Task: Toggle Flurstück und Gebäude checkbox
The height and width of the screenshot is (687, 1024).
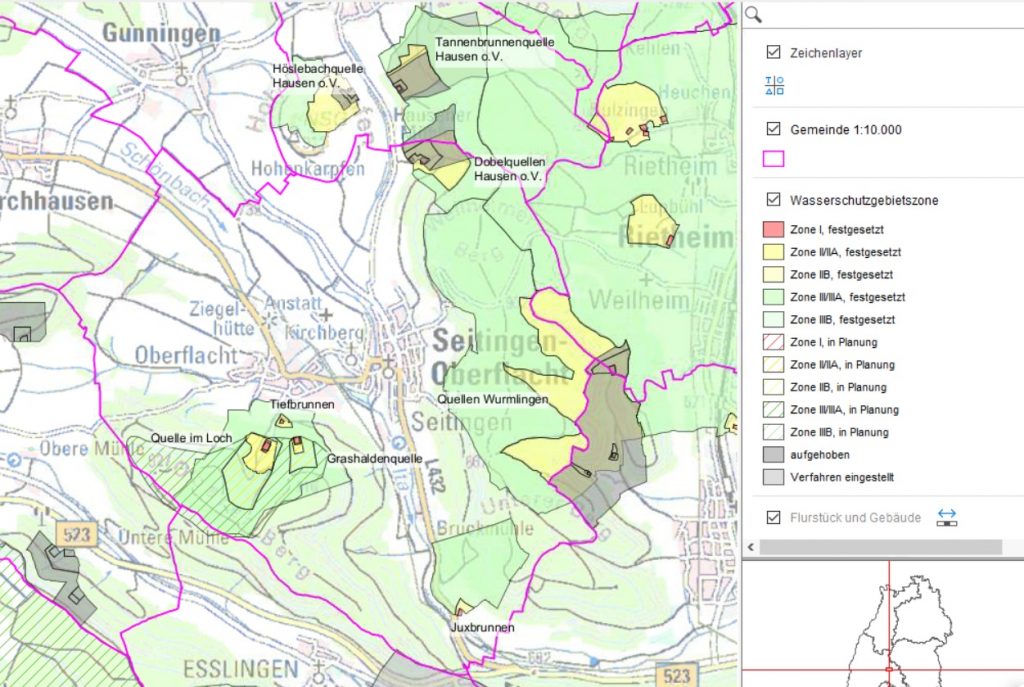Action: [x=773, y=517]
